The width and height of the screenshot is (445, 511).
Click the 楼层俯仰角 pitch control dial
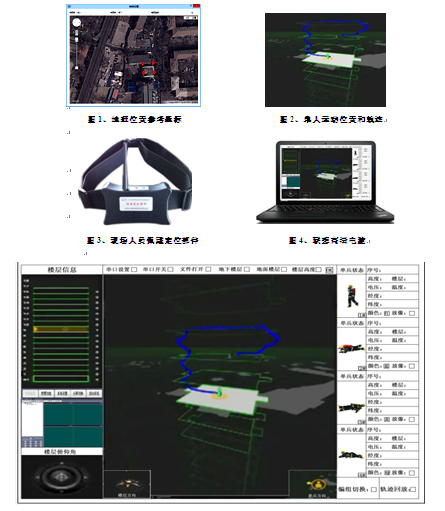pyautogui.click(x=61, y=477)
